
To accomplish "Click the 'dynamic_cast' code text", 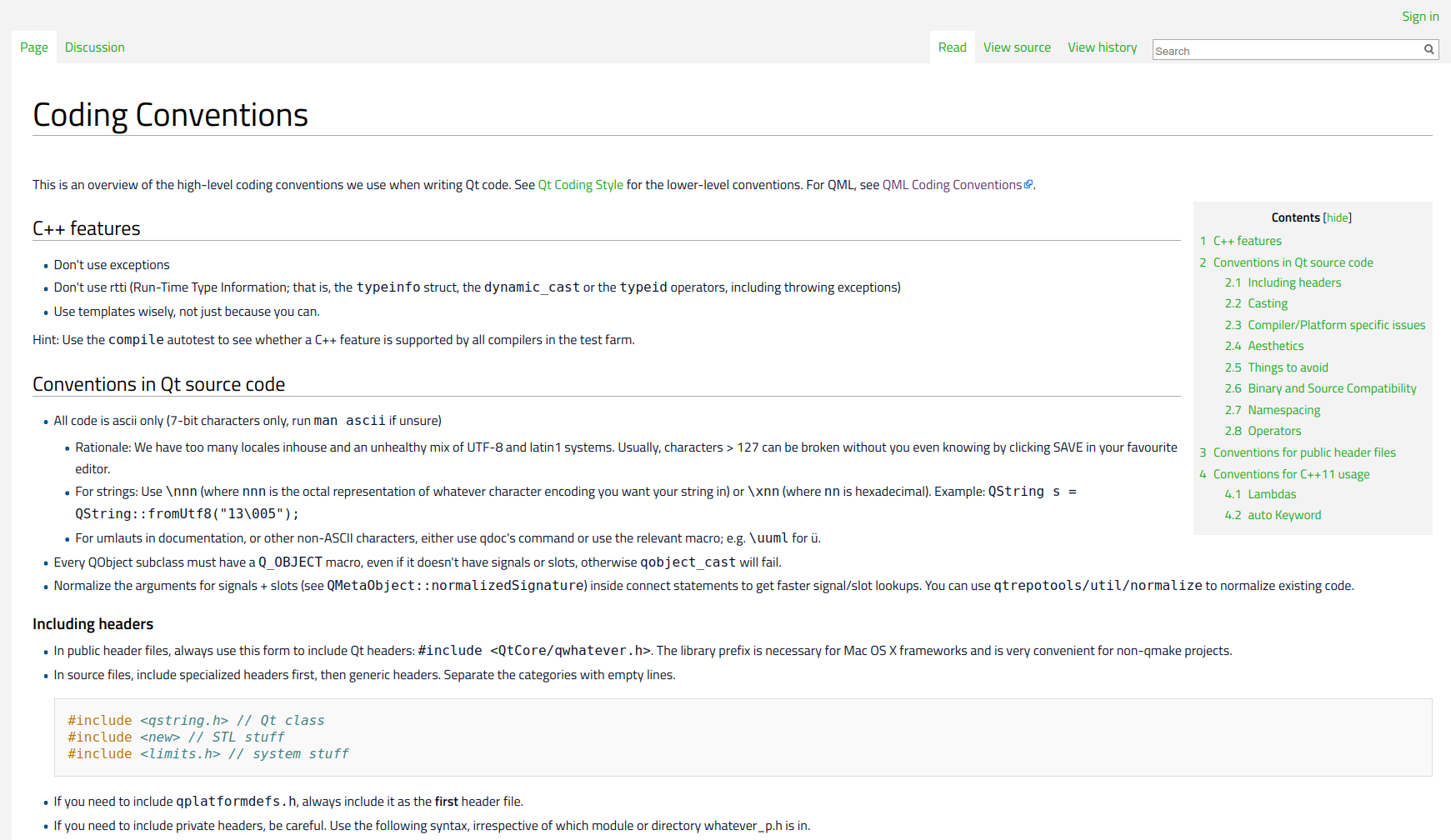I will click(x=532, y=287).
